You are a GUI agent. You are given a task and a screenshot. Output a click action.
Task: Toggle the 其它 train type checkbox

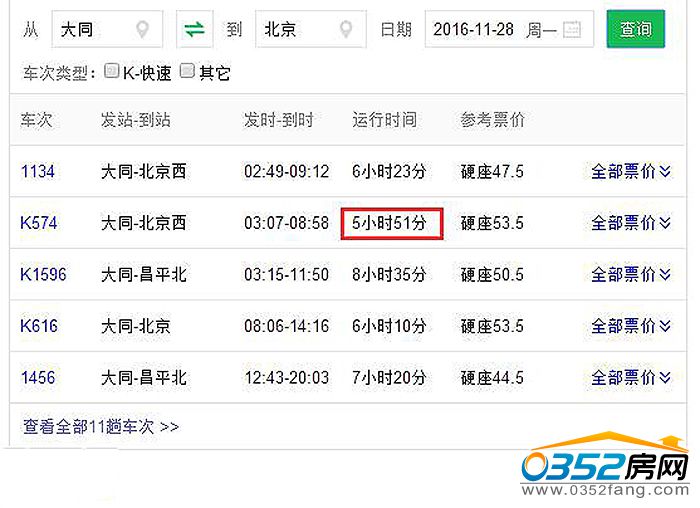click(187, 71)
